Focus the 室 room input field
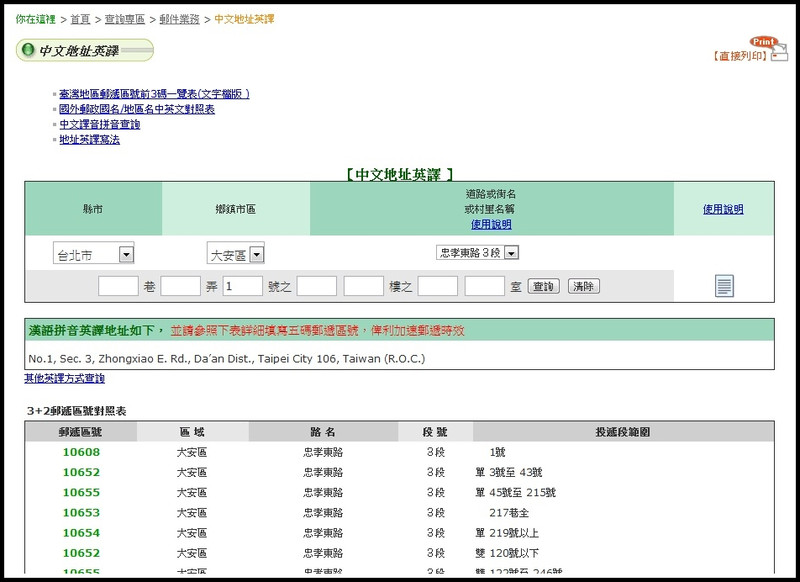 (485, 286)
